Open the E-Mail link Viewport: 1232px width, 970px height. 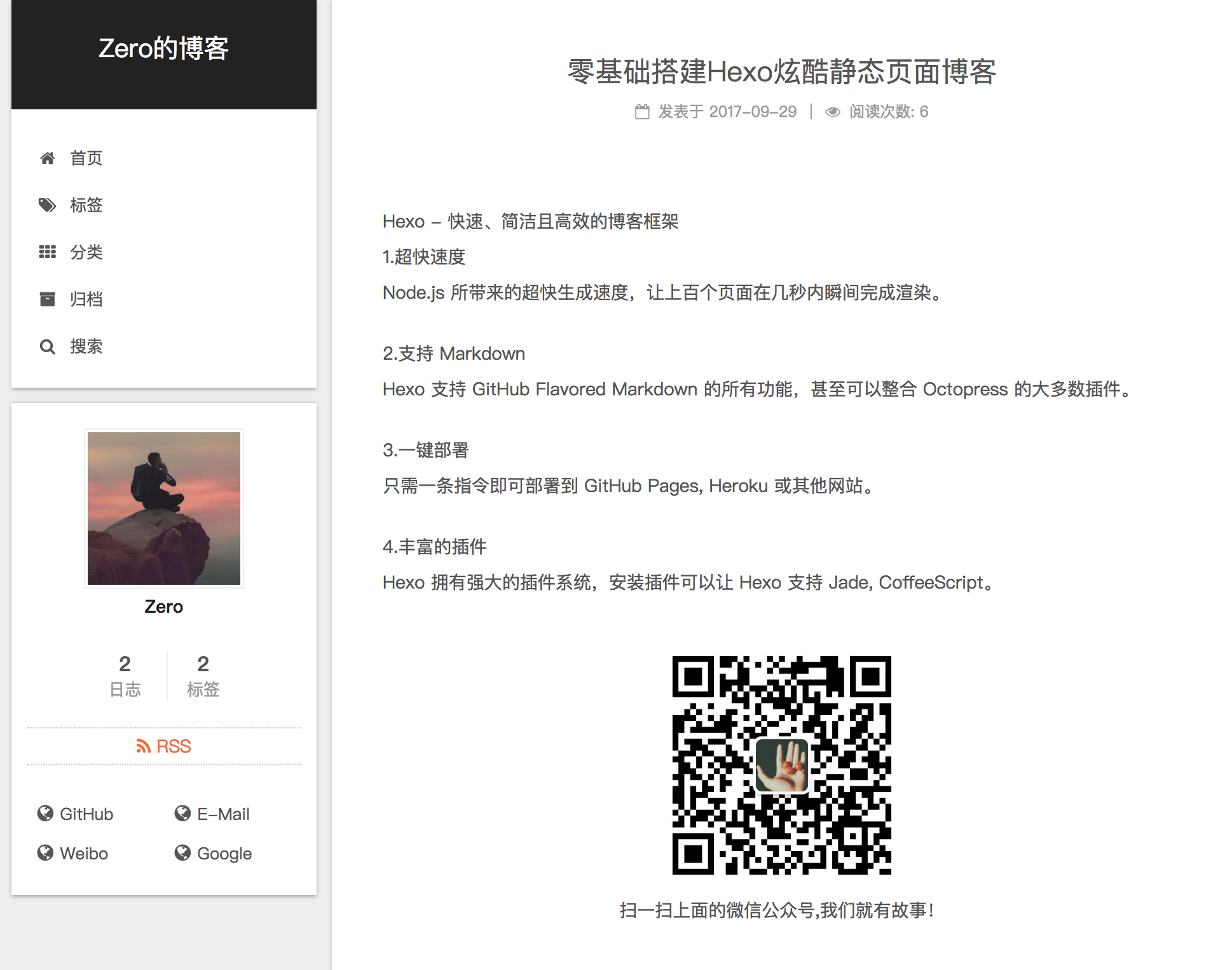click(222, 814)
